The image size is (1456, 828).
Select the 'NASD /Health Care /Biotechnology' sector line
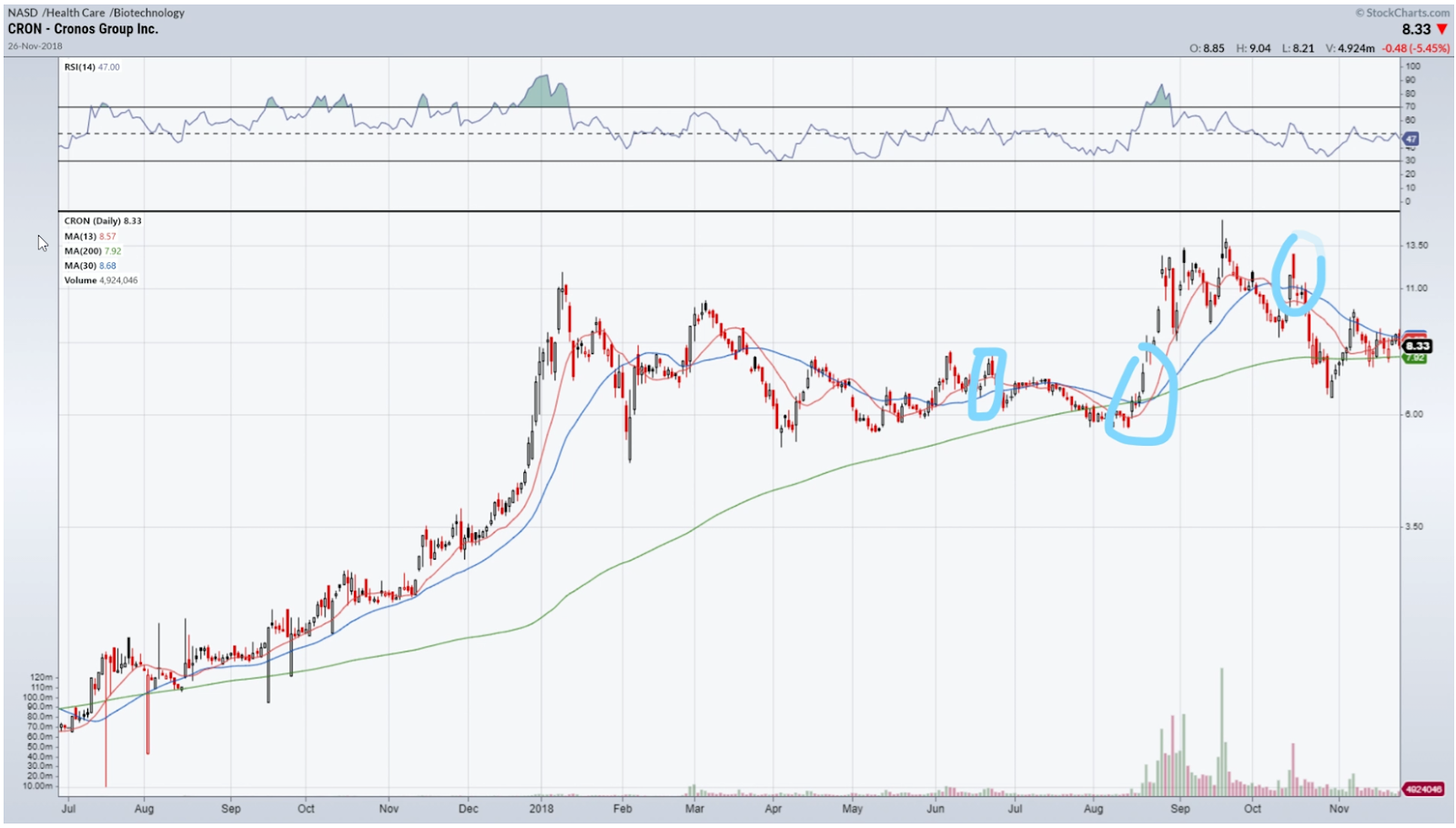click(x=96, y=13)
